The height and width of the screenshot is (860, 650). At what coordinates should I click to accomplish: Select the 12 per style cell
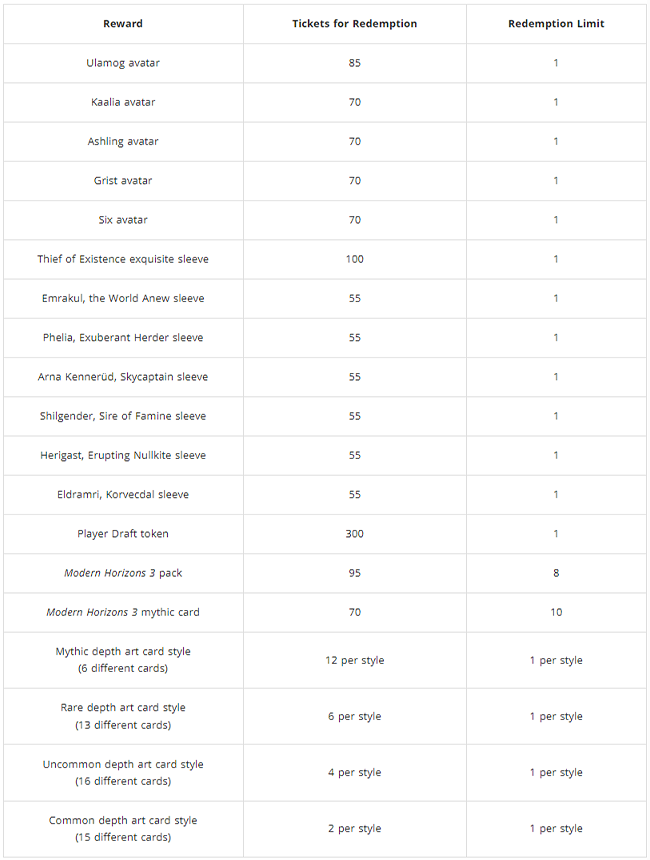[x=354, y=660]
